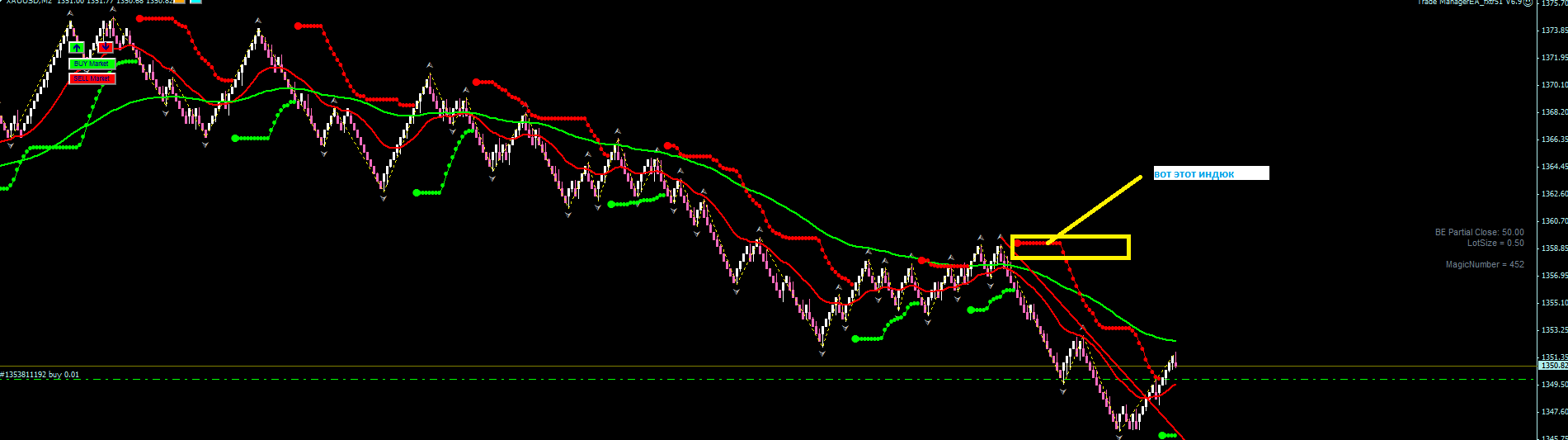Click price scale value 1366.35
The image size is (1568, 440).
[x=1554, y=140]
